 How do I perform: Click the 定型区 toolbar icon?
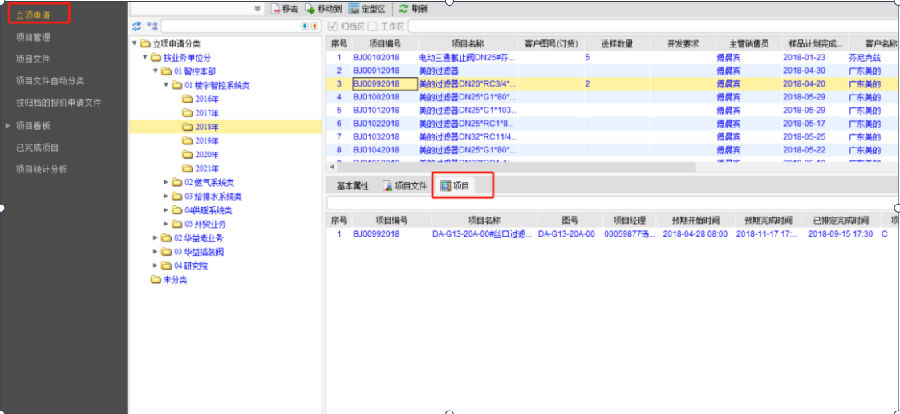[x=354, y=9]
